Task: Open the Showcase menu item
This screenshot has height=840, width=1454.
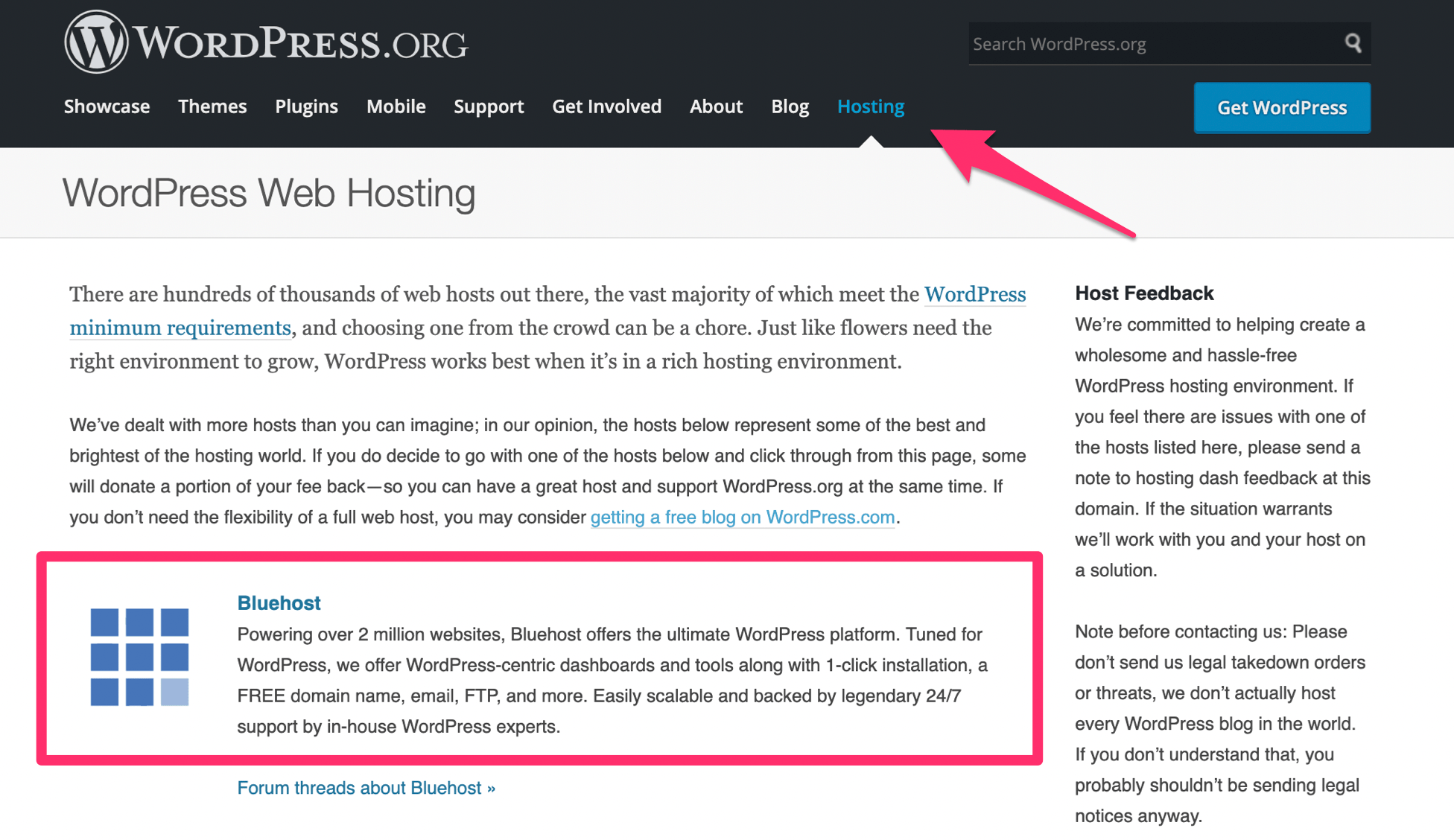Action: 107,106
